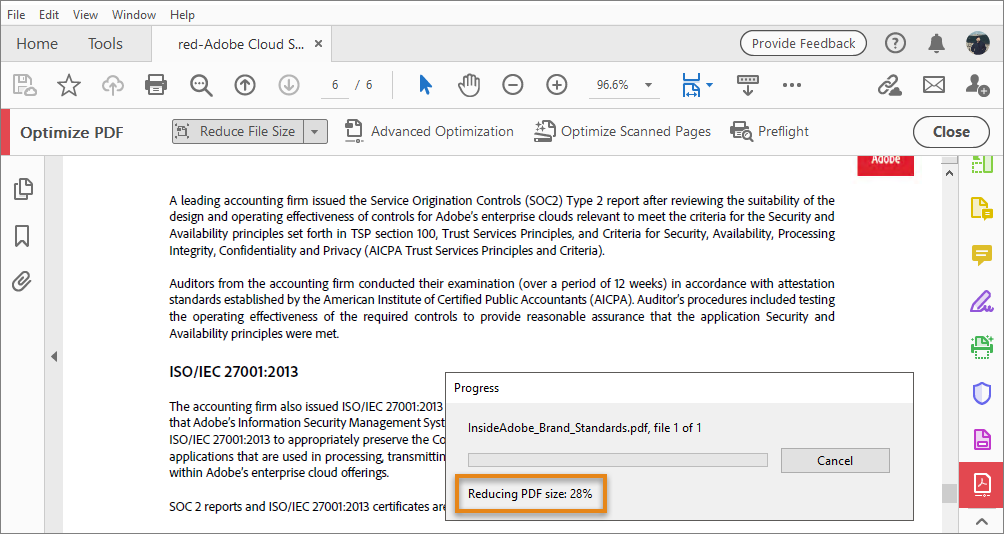
Task: Open the File menu
Action: (x=16, y=14)
